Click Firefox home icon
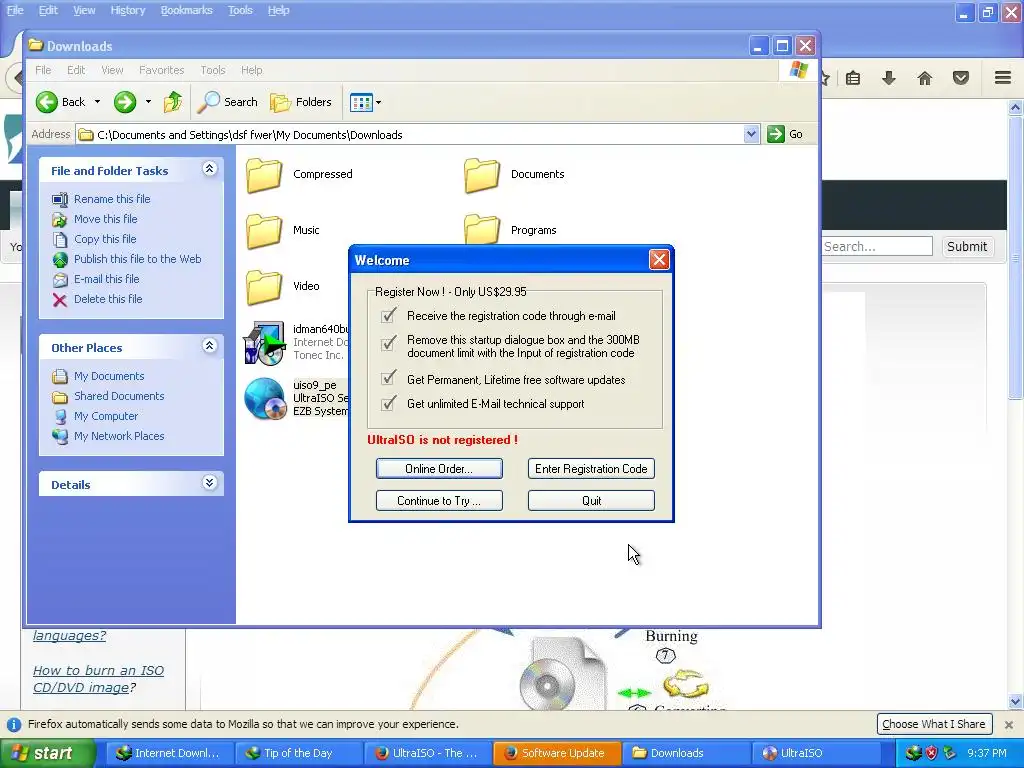Screen dimensions: 1024x768 click(925, 78)
